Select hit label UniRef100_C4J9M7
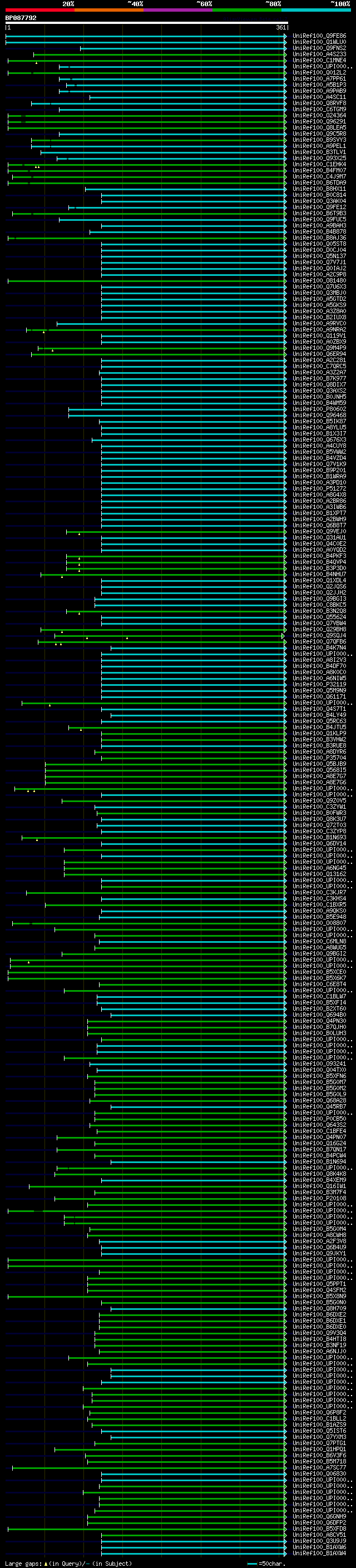Viewport: 356px width, 1568px height. click(x=319, y=176)
